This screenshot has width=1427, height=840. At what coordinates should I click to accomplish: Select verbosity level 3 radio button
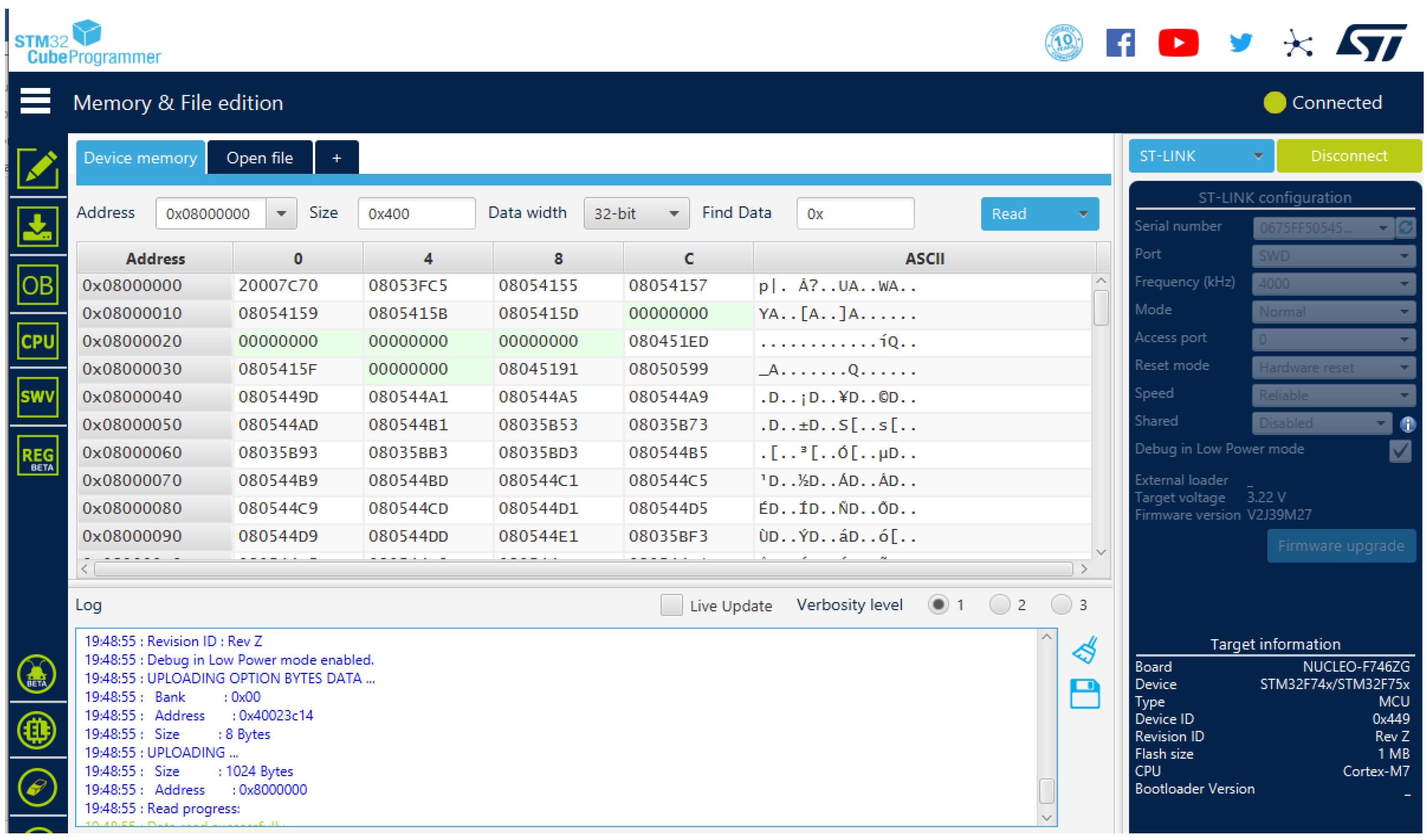click(1062, 605)
